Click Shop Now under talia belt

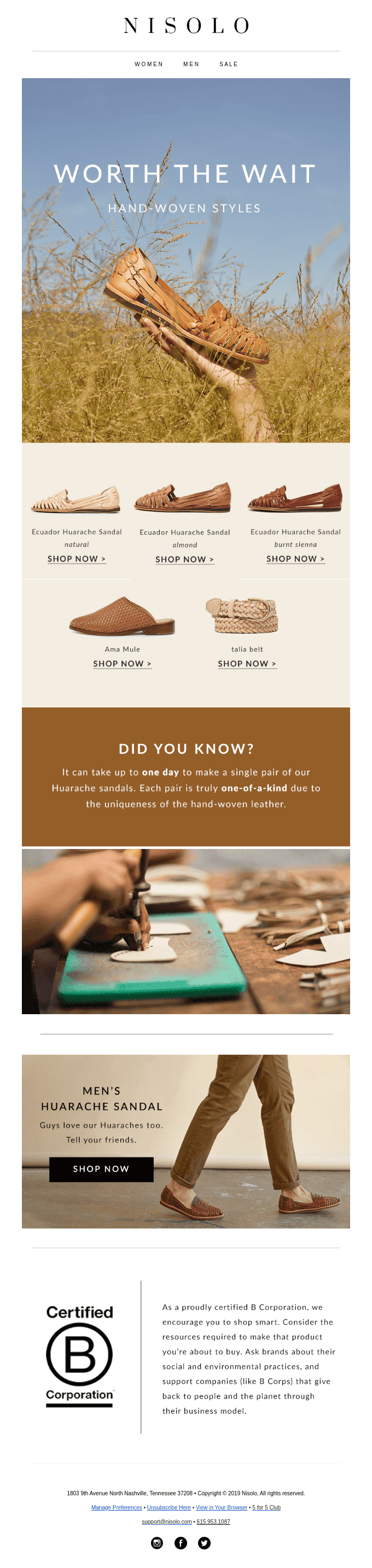(247, 664)
